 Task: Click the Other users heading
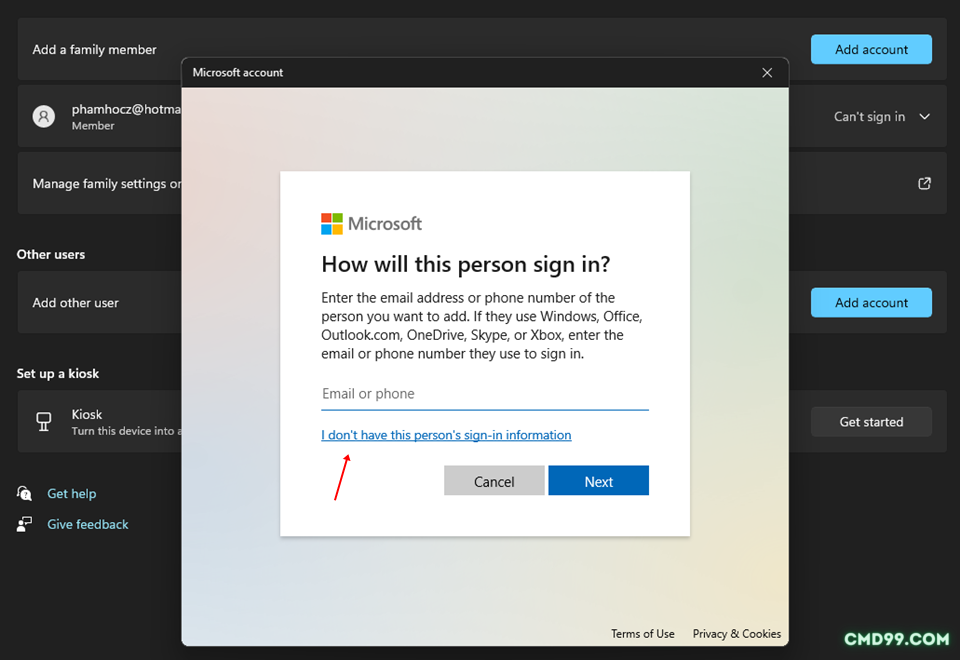[x=51, y=254]
